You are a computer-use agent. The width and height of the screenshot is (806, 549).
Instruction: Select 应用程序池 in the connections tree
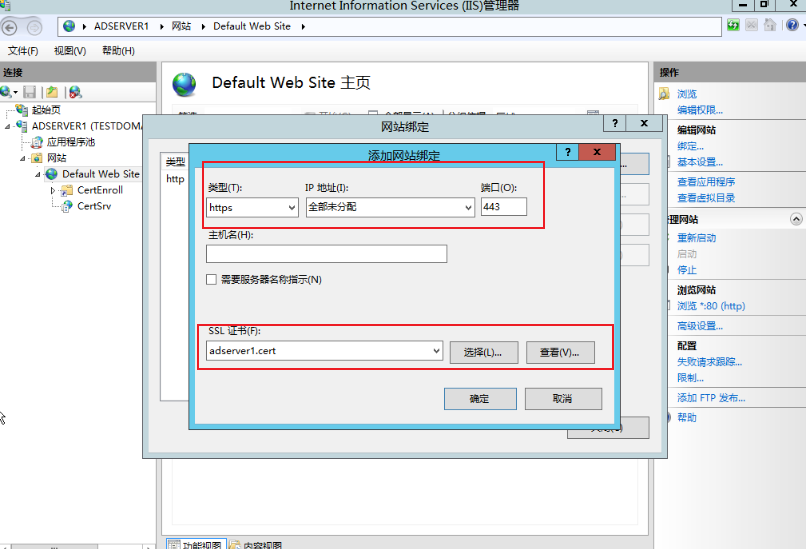click(x=70, y=142)
